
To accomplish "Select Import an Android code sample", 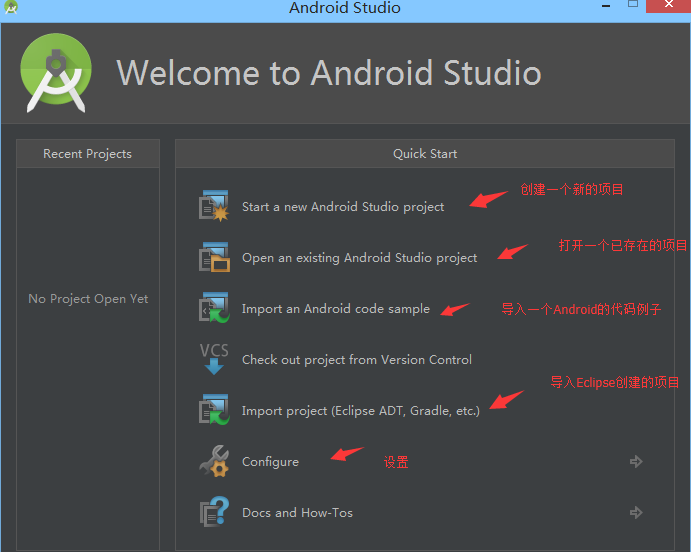I will click(336, 309).
